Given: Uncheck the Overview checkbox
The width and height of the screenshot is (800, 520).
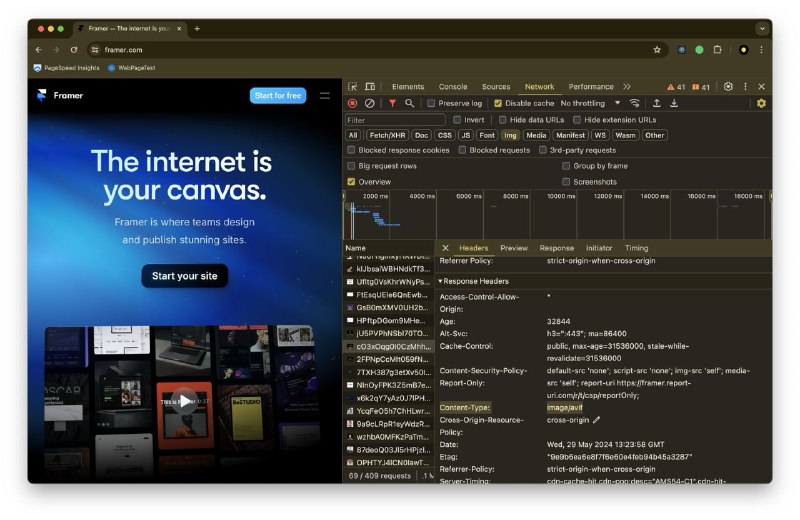Looking at the screenshot, I should coord(351,182).
